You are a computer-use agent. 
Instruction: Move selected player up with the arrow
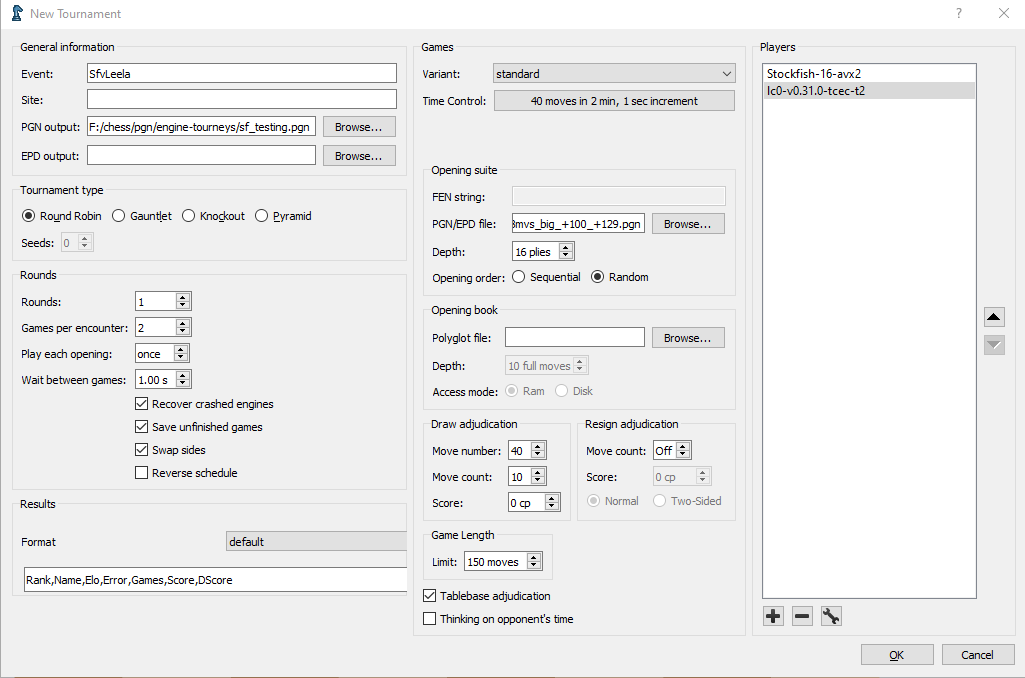(x=994, y=317)
